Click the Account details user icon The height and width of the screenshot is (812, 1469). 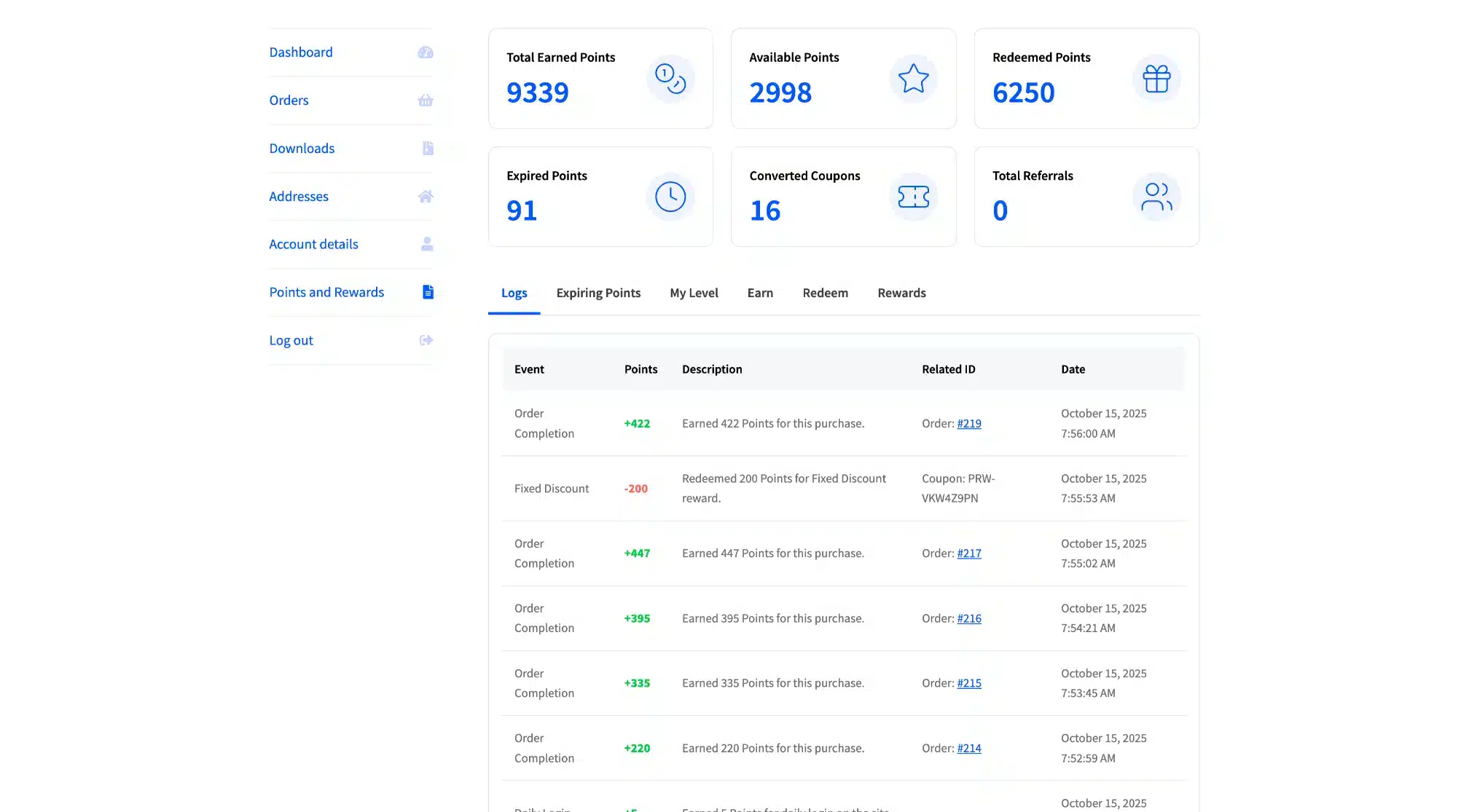click(x=427, y=244)
